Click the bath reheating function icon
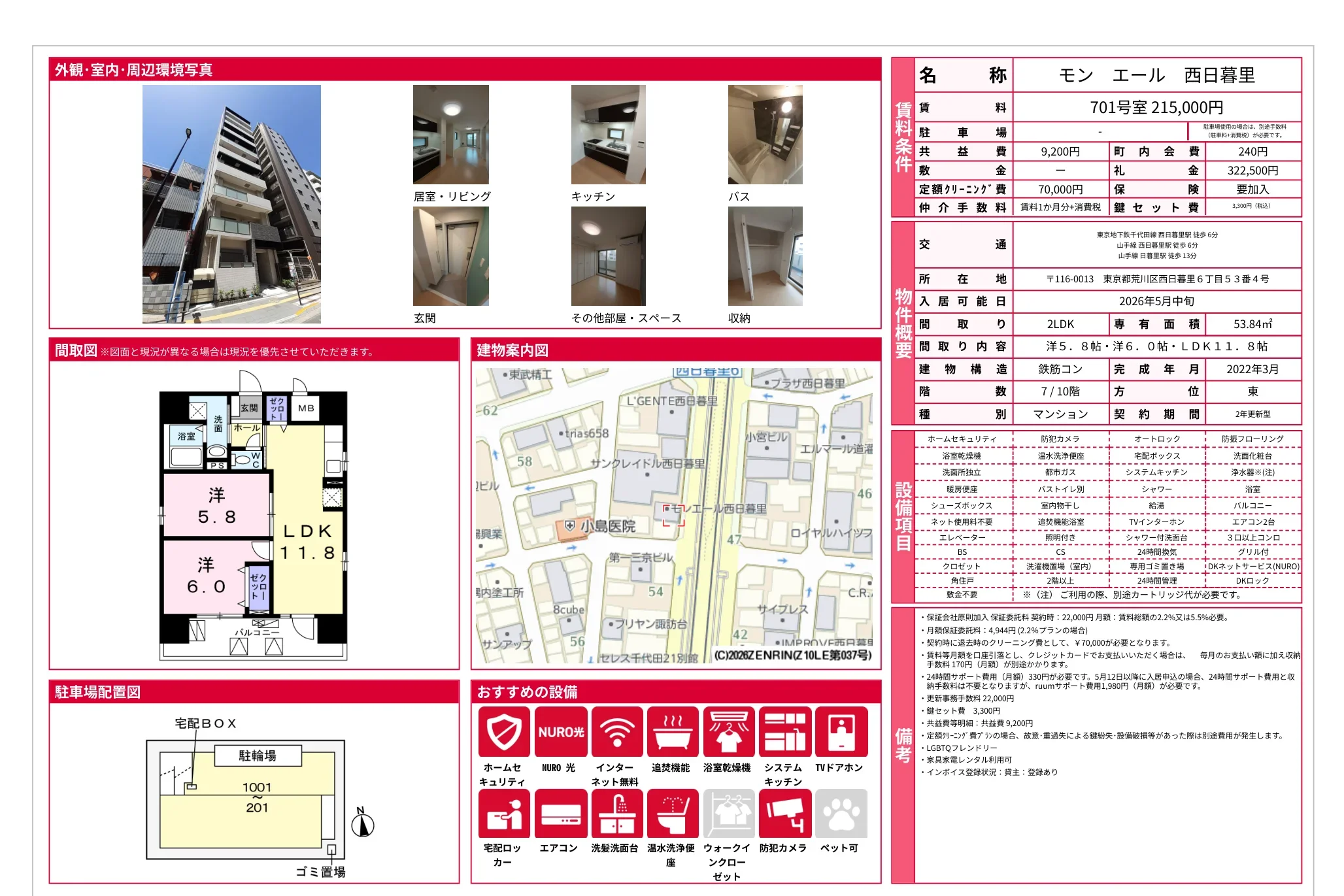Viewport: 1344px width, 896px height. pos(672,731)
